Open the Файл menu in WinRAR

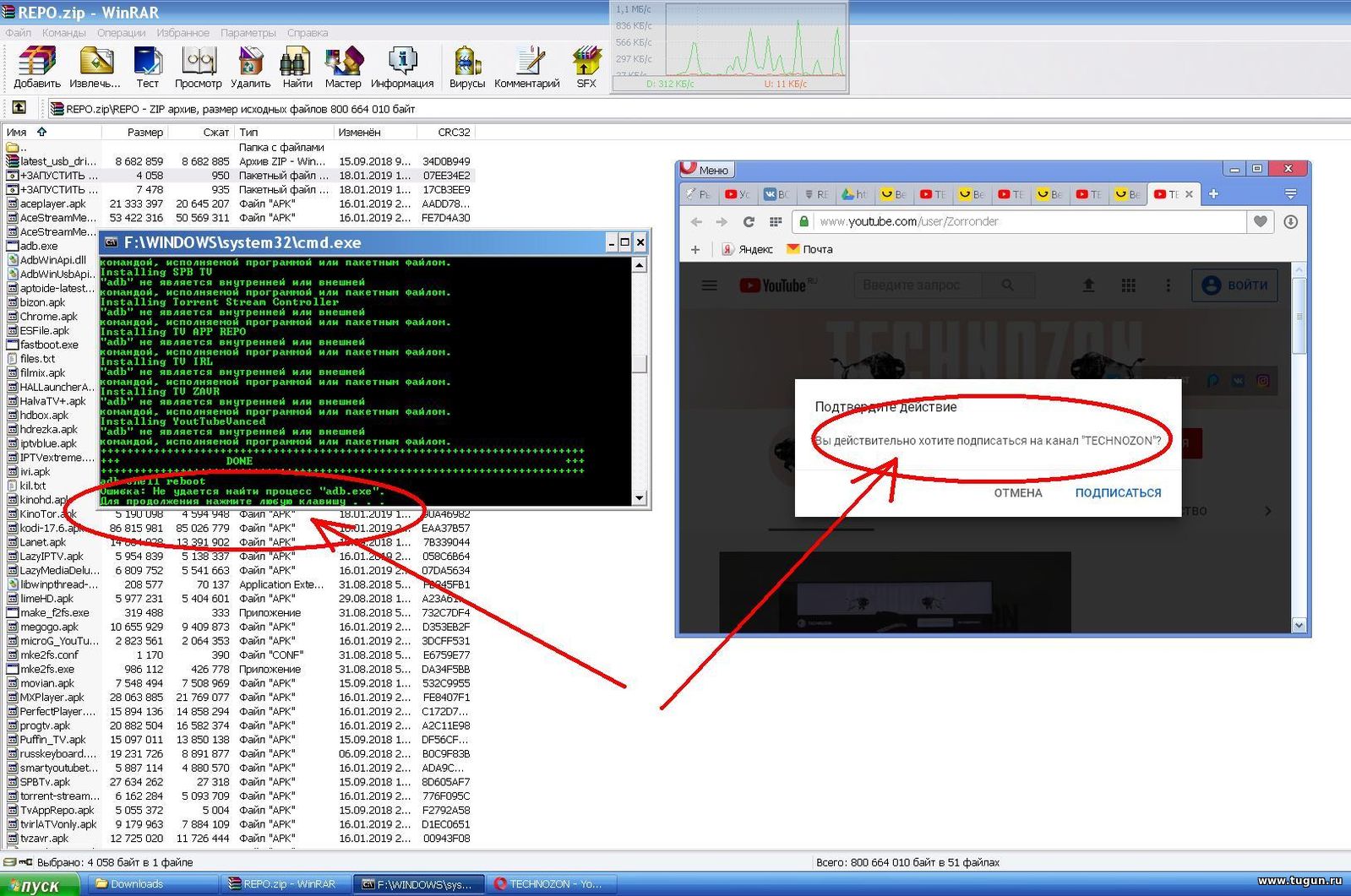click(x=18, y=33)
